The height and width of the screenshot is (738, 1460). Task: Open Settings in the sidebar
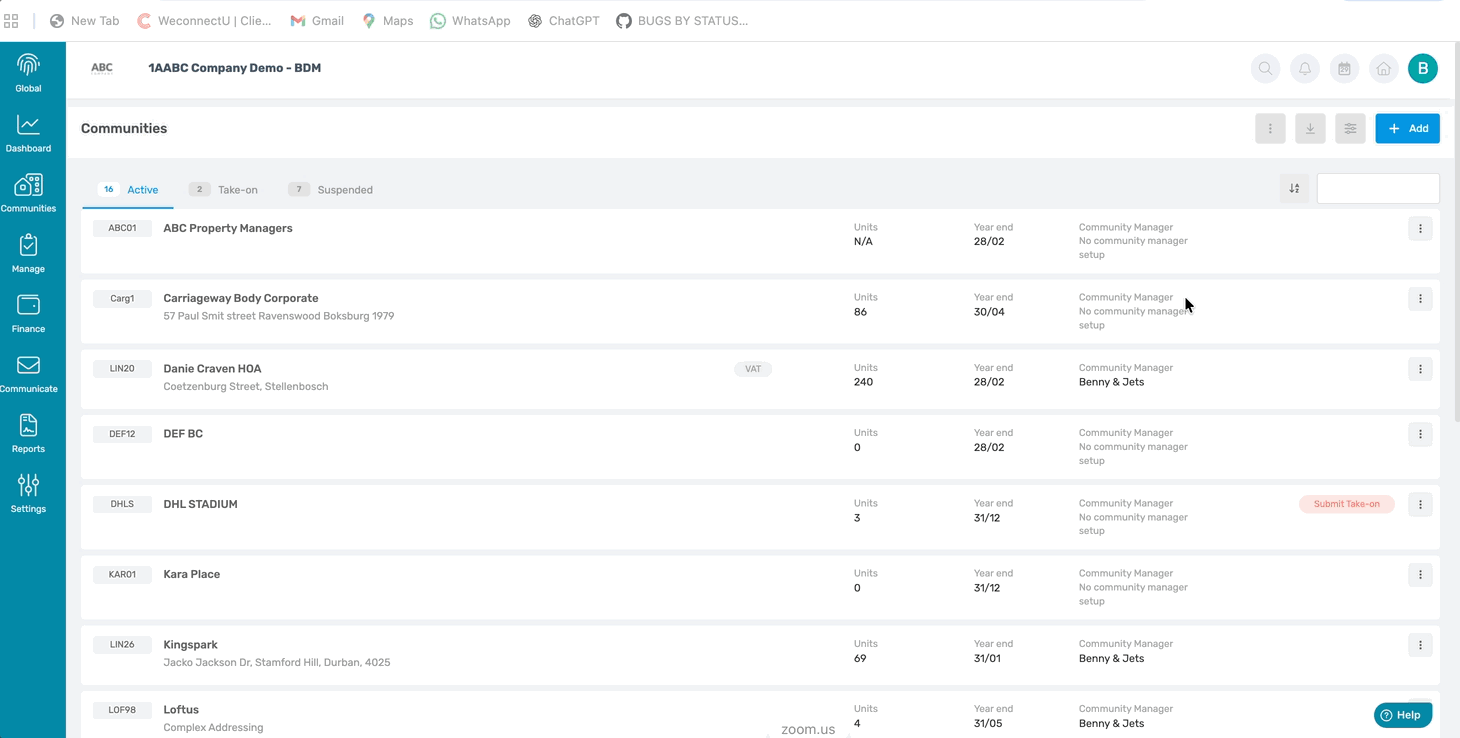click(28, 494)
